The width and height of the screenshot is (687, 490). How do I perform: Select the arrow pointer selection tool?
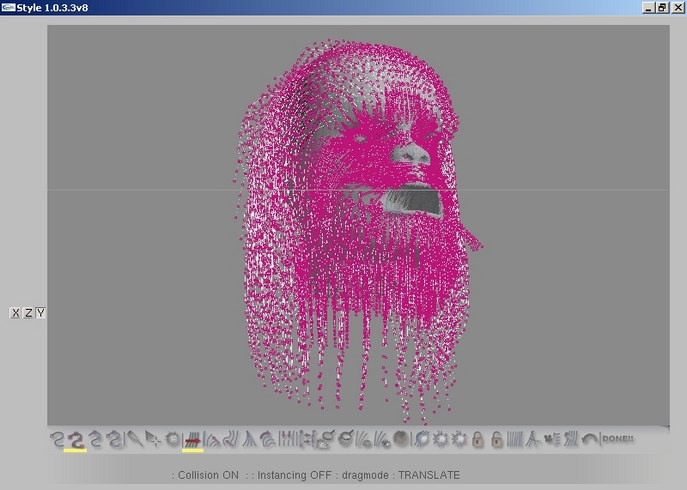point(153,439)
